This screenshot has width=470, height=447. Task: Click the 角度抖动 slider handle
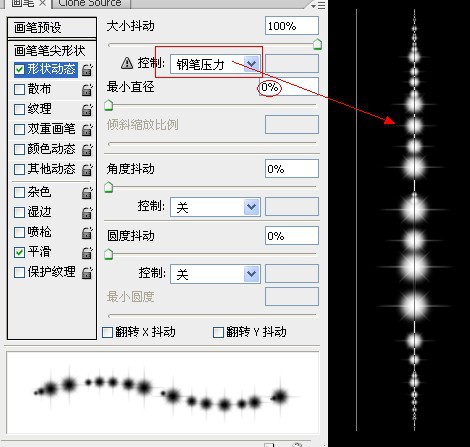point(109,187)
